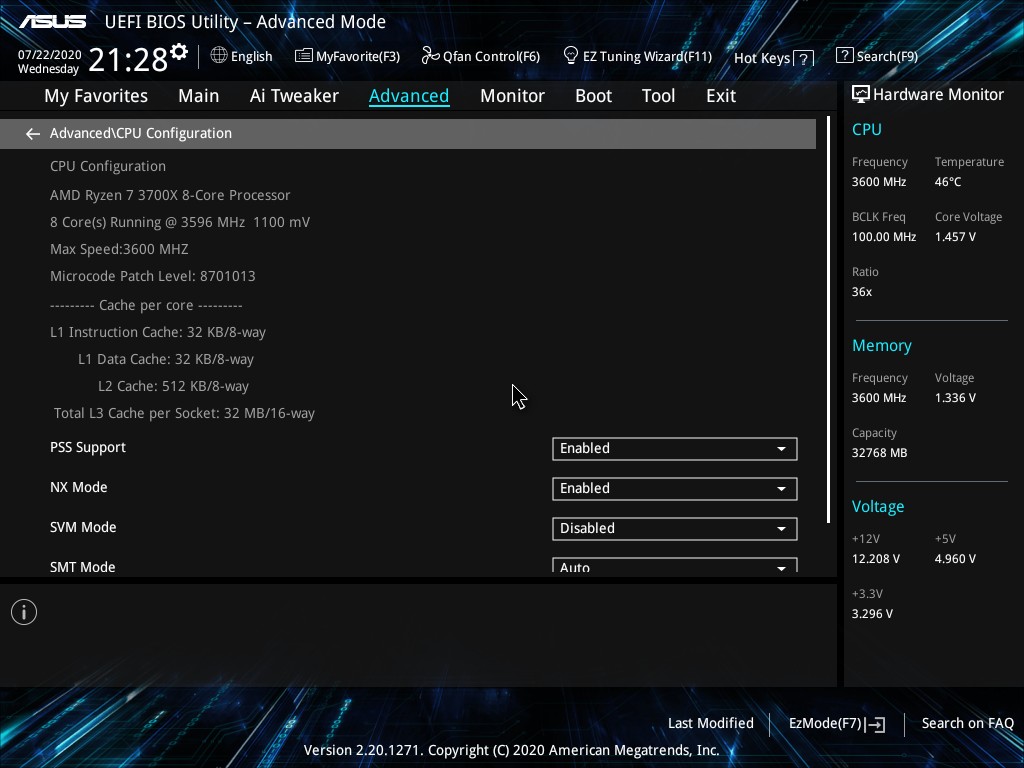The height and width of the screenshot is (768, 1024).
Task: Expand the NX Mode dropdown
Action: [x=674, y=489]
